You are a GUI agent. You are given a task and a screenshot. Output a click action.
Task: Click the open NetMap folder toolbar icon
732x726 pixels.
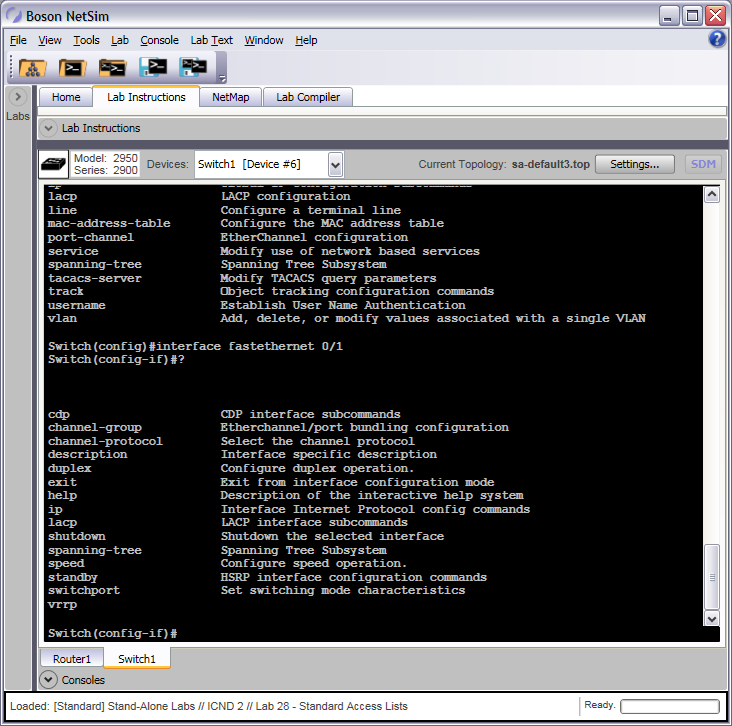click(x=32, y=68)
